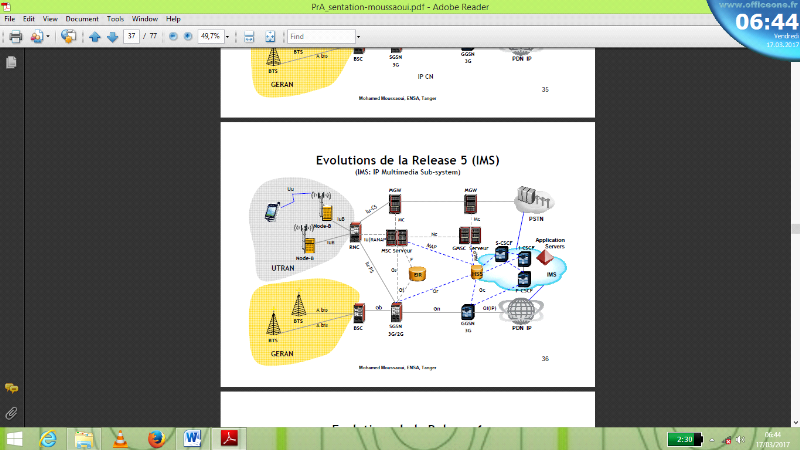Open the collaborate toolbar dropdown arrow
Image resolution: width=800 pixels, height=450 pixels.
[48, 37]
